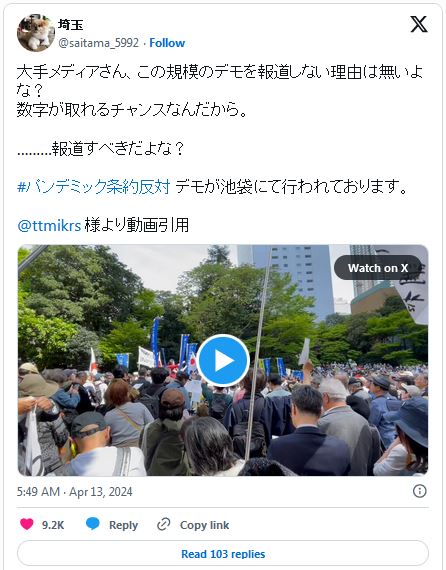
Task: Open the @ttmikrs mention link
Action: [49, 225]
